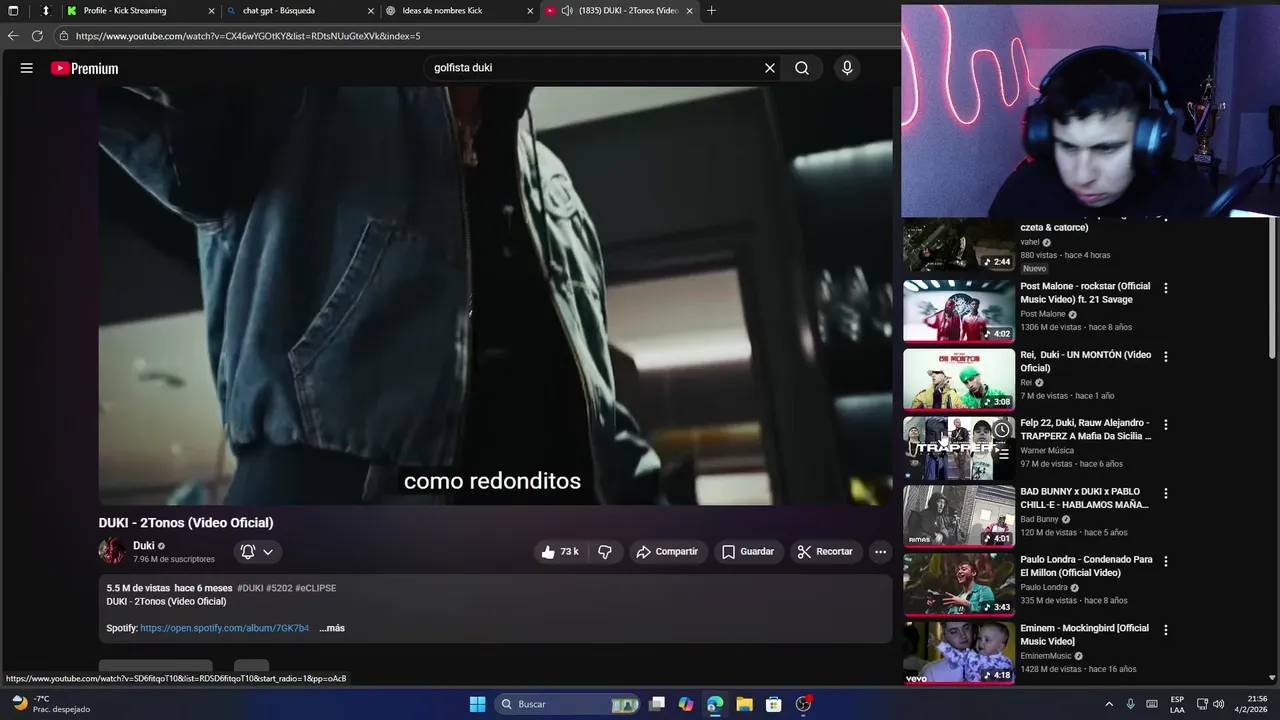Open the Spotify album link

[x=224, y=628]
